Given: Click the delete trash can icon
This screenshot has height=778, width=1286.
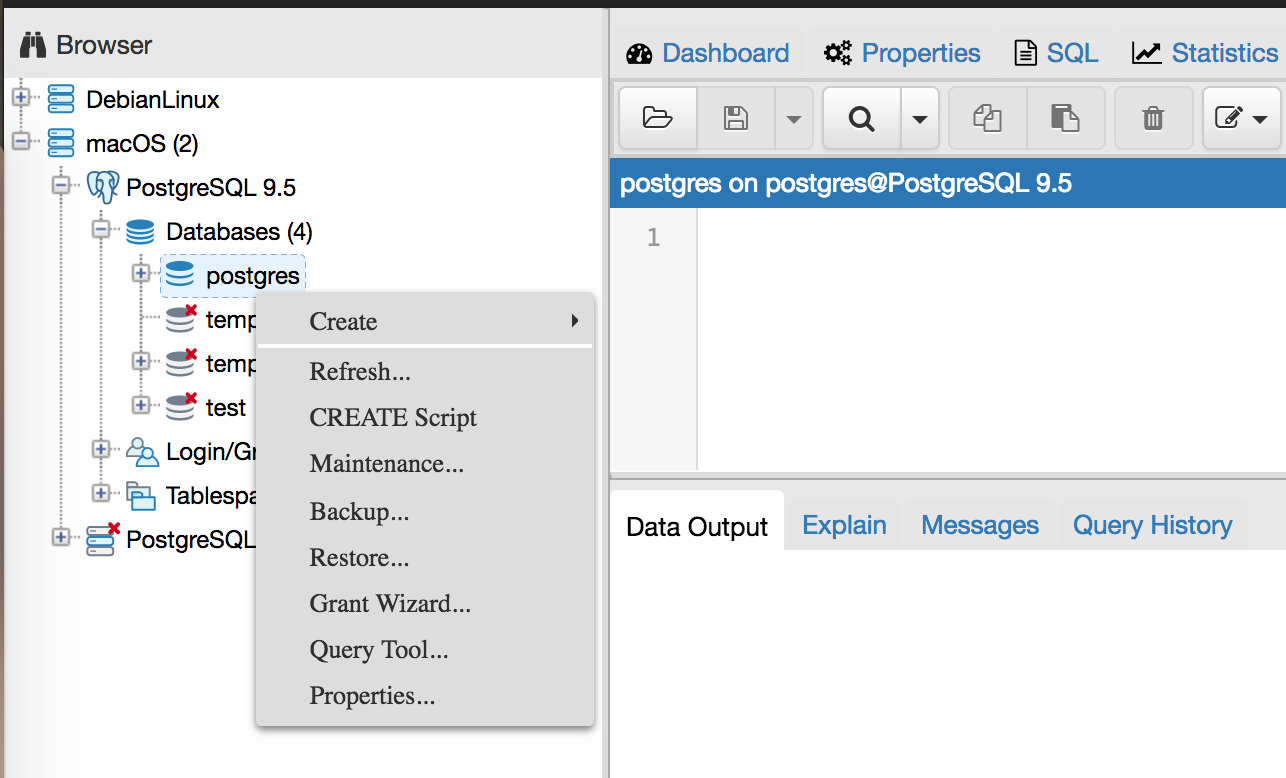Looking at the screenshot, I should [1153, 118].
